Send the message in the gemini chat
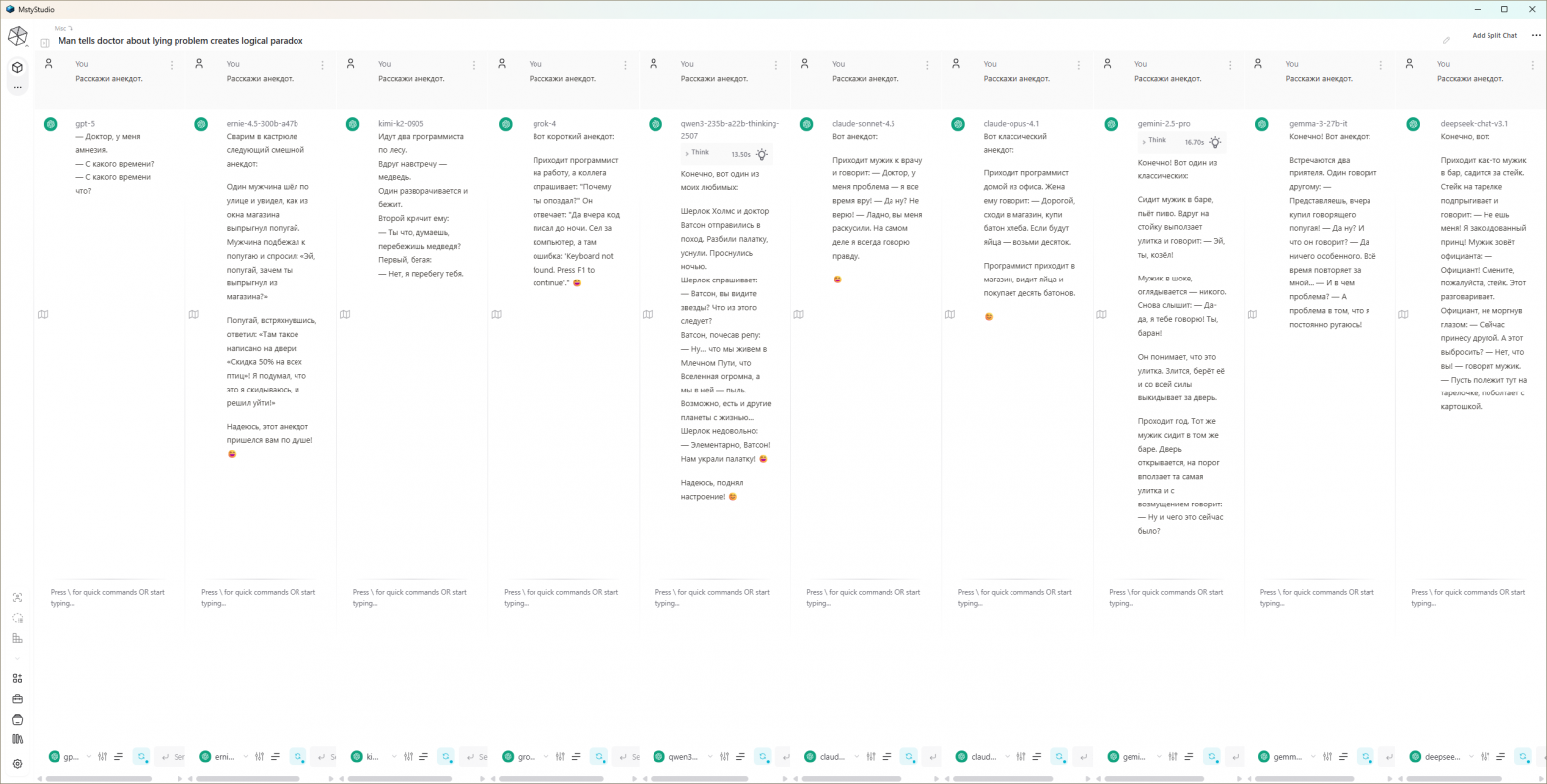Image resolution: width=1547 pixels, height=784 pixels. click(1236, 757)
